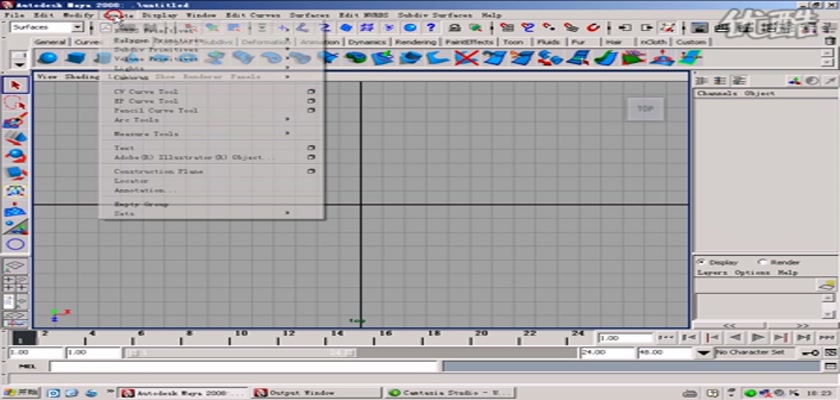Select the Display radio button
840x400 pixels.
click(701, 262)
